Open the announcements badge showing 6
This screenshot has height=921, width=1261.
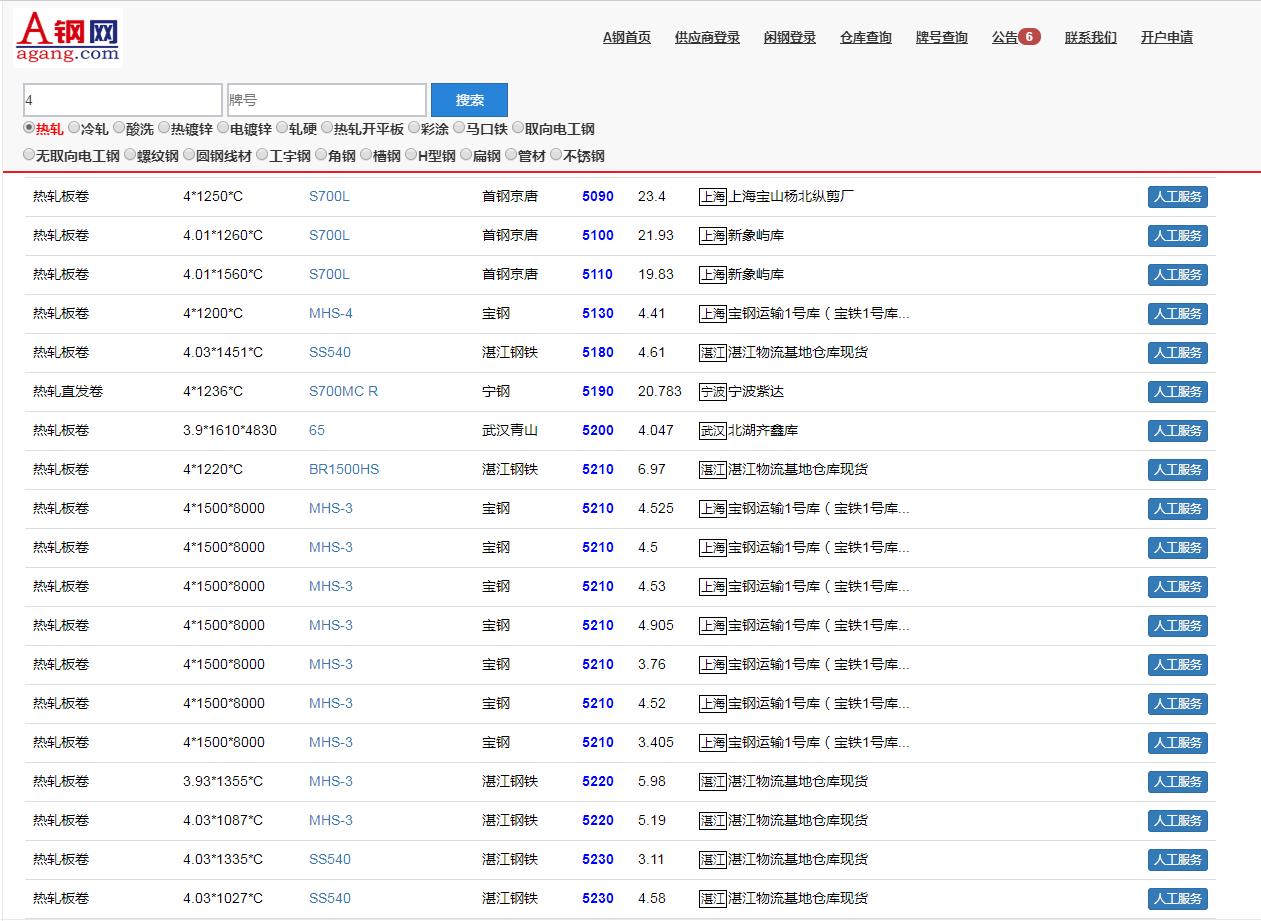(1029, 37)
